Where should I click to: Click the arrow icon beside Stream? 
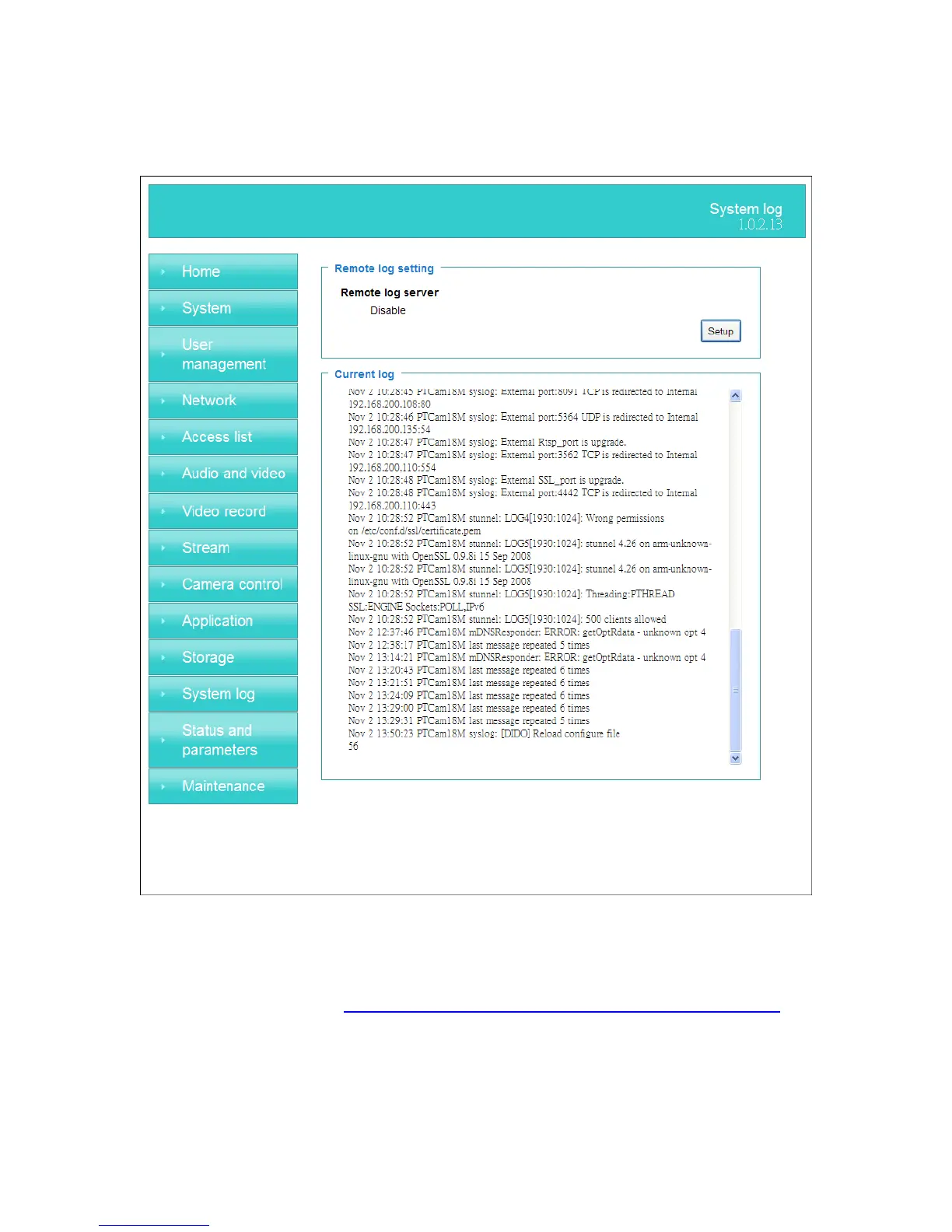163,548
